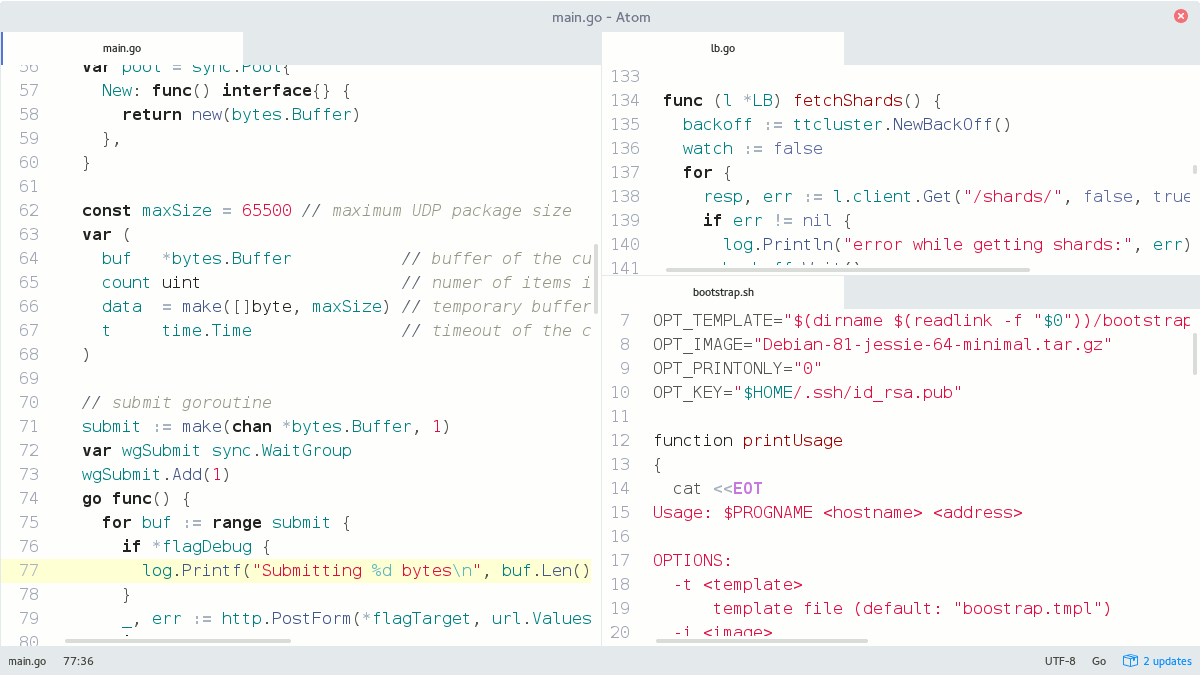Click line number 12 in bootstrap.sh gutter

point(620,440)
